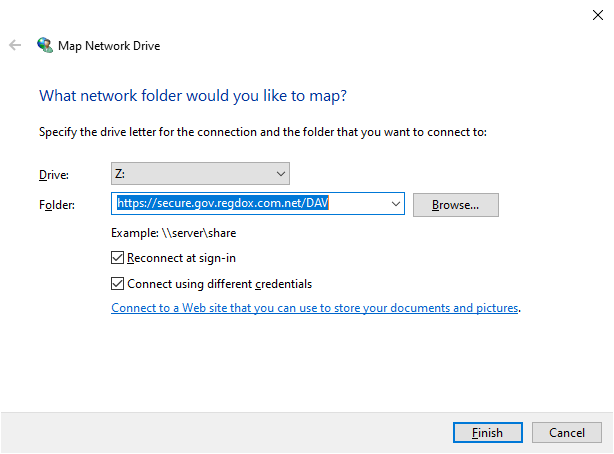Viewport: 614px width, 454px height.
Task: Close the Map Network Drive dialog
Action: point(598,15)
